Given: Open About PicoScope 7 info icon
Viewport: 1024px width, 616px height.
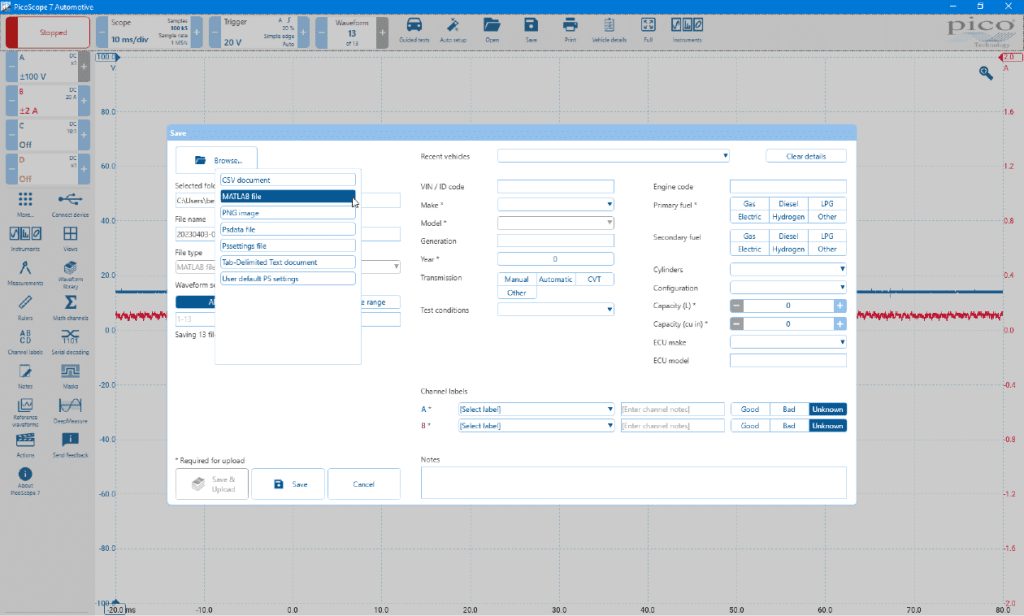Looking at the screenshot, I should coord(25,474).
